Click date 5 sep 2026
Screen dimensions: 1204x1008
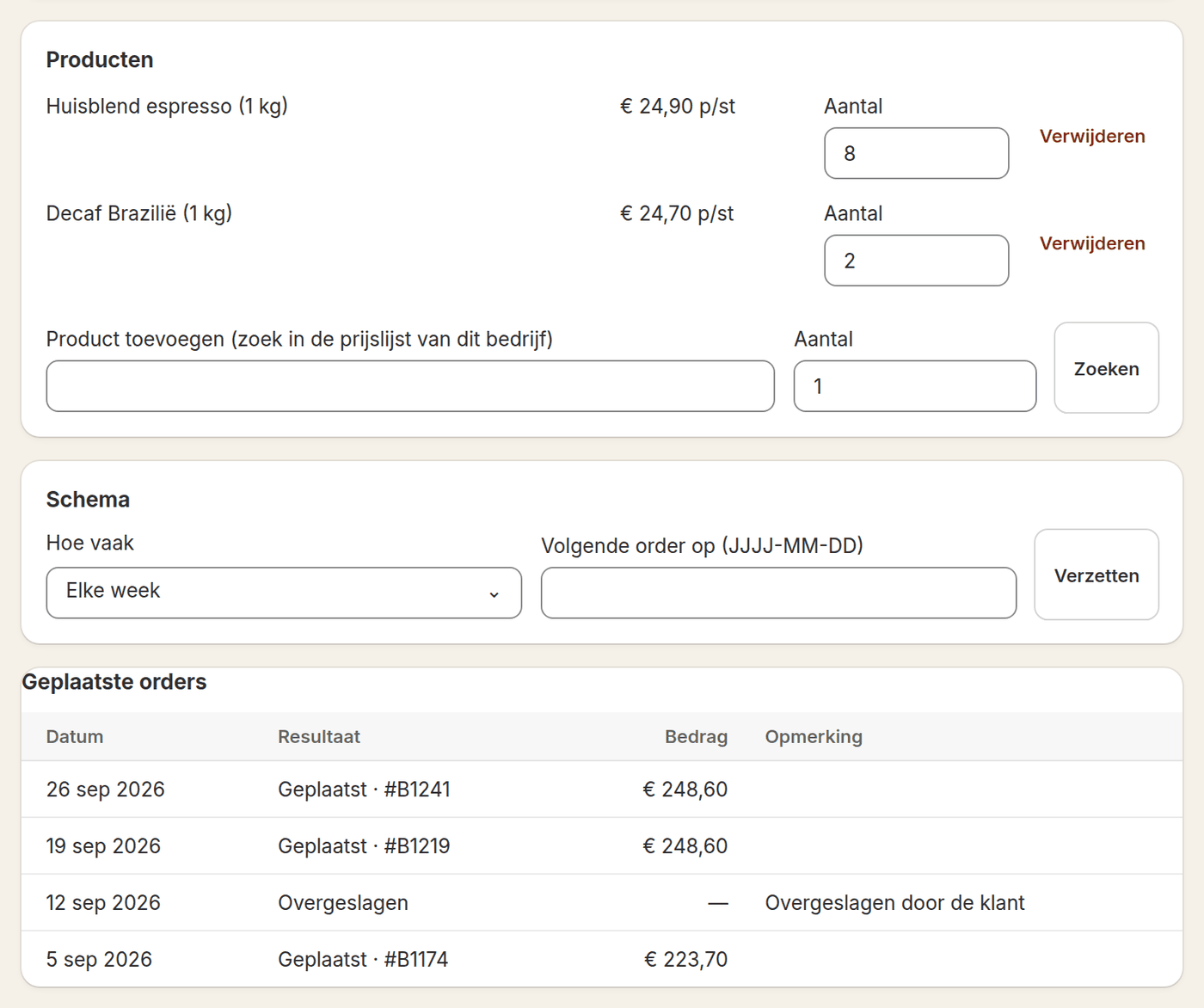[99, 960]
